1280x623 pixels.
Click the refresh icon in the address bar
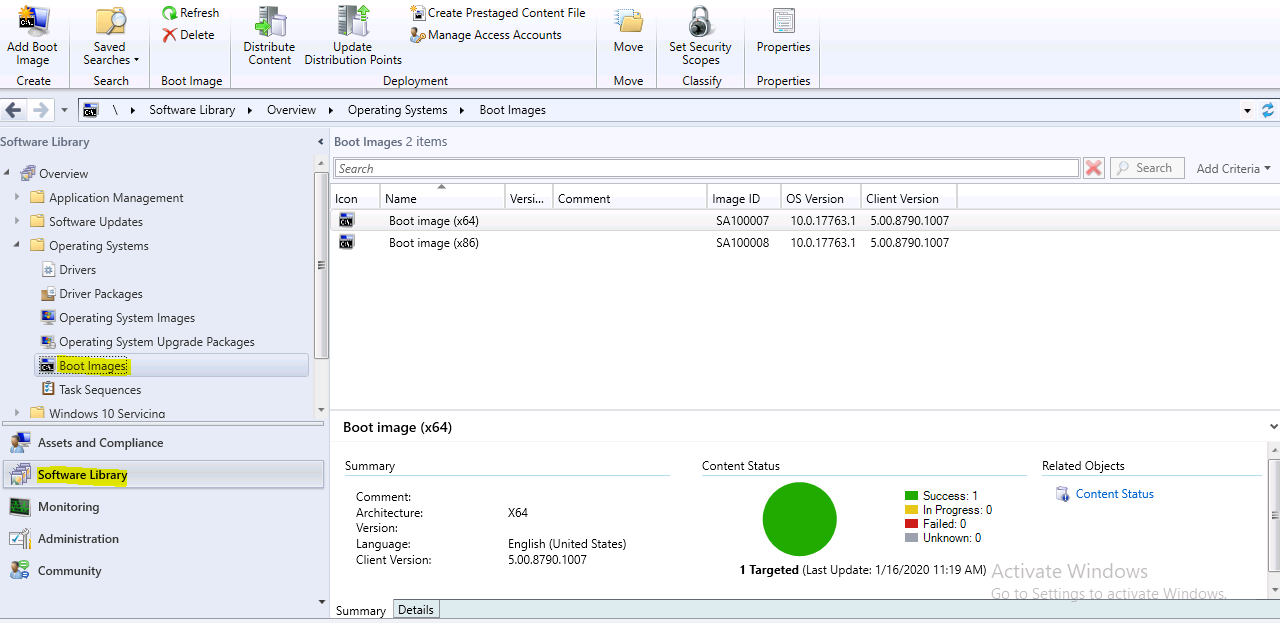pyautogui.click(x=1268, y=110)
